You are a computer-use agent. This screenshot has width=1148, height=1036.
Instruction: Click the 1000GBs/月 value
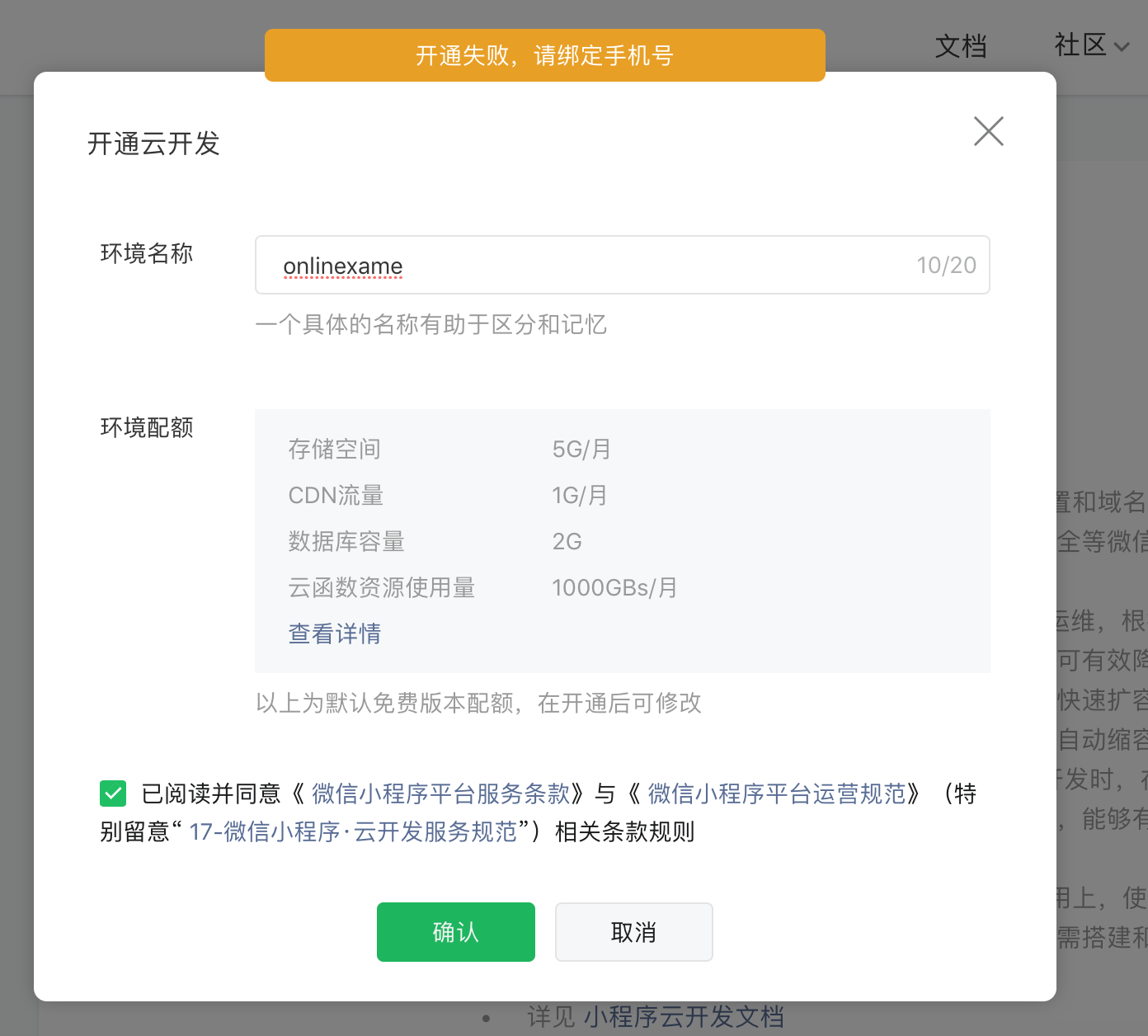(614, 587)
